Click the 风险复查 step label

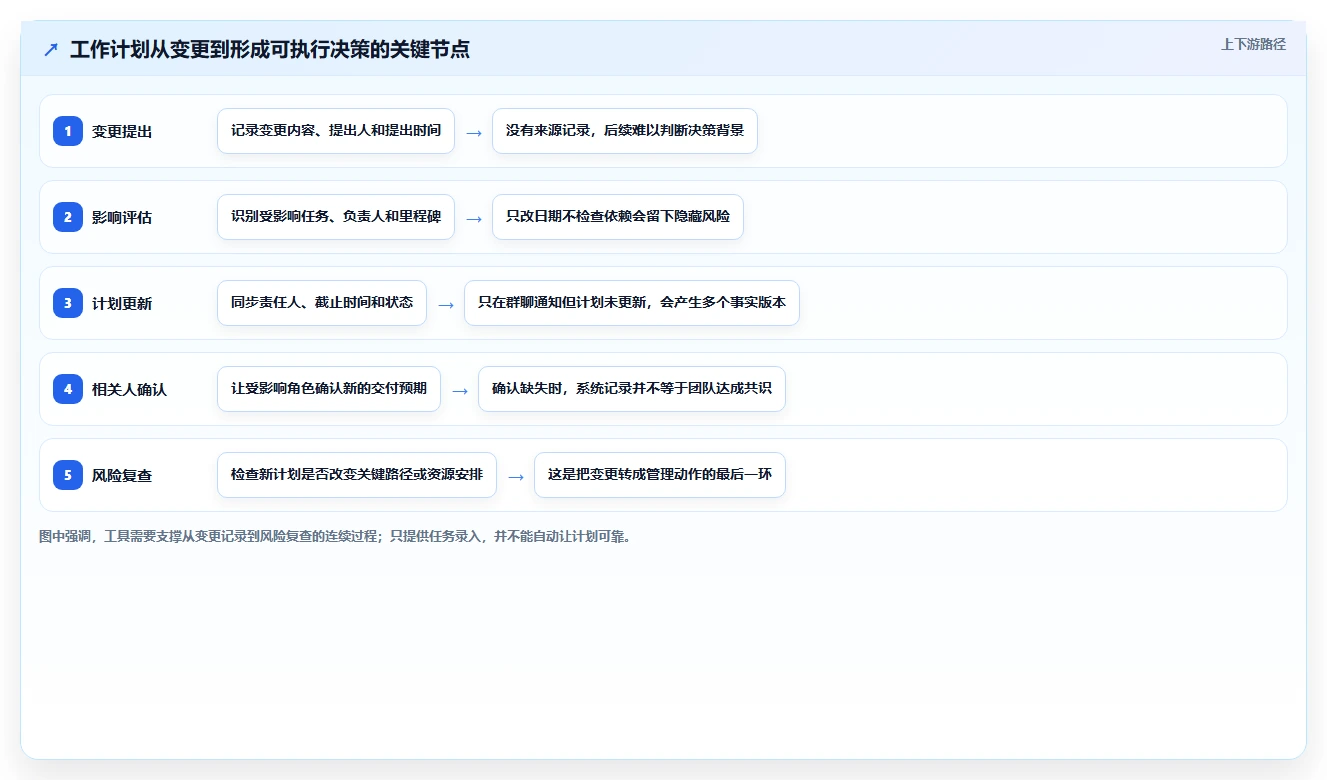(122, 475)
